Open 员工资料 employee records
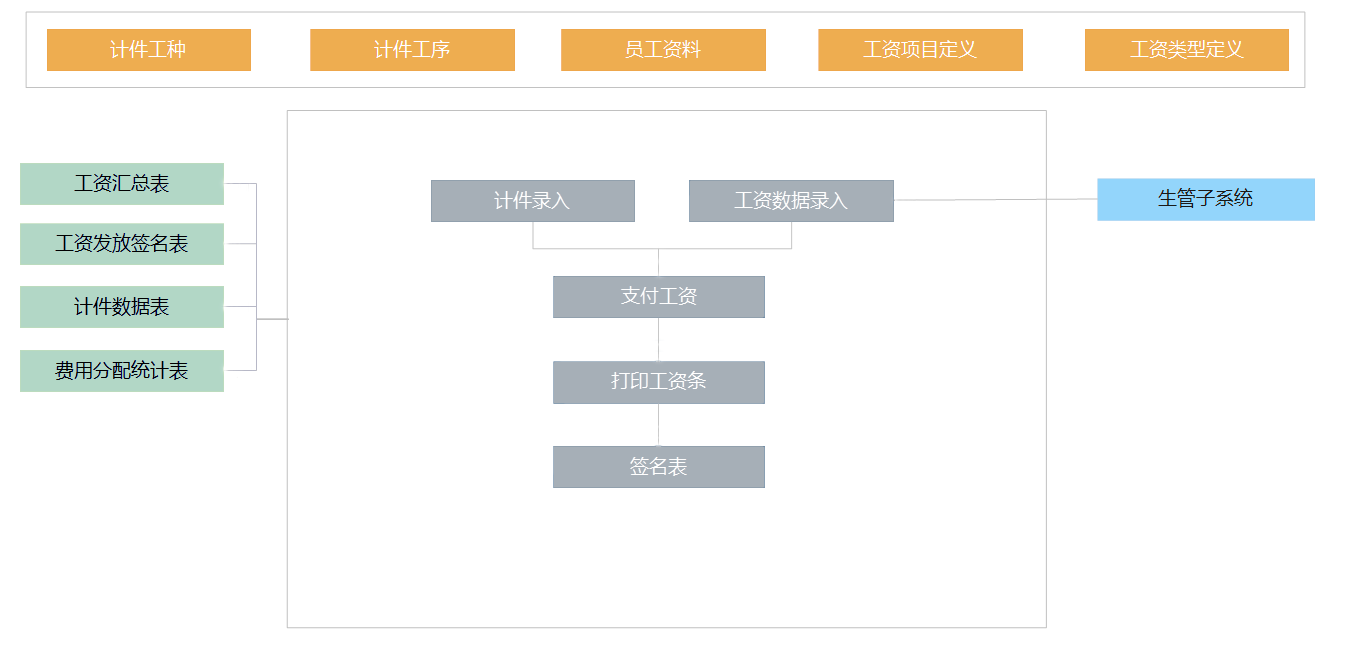 coord(663,50)
